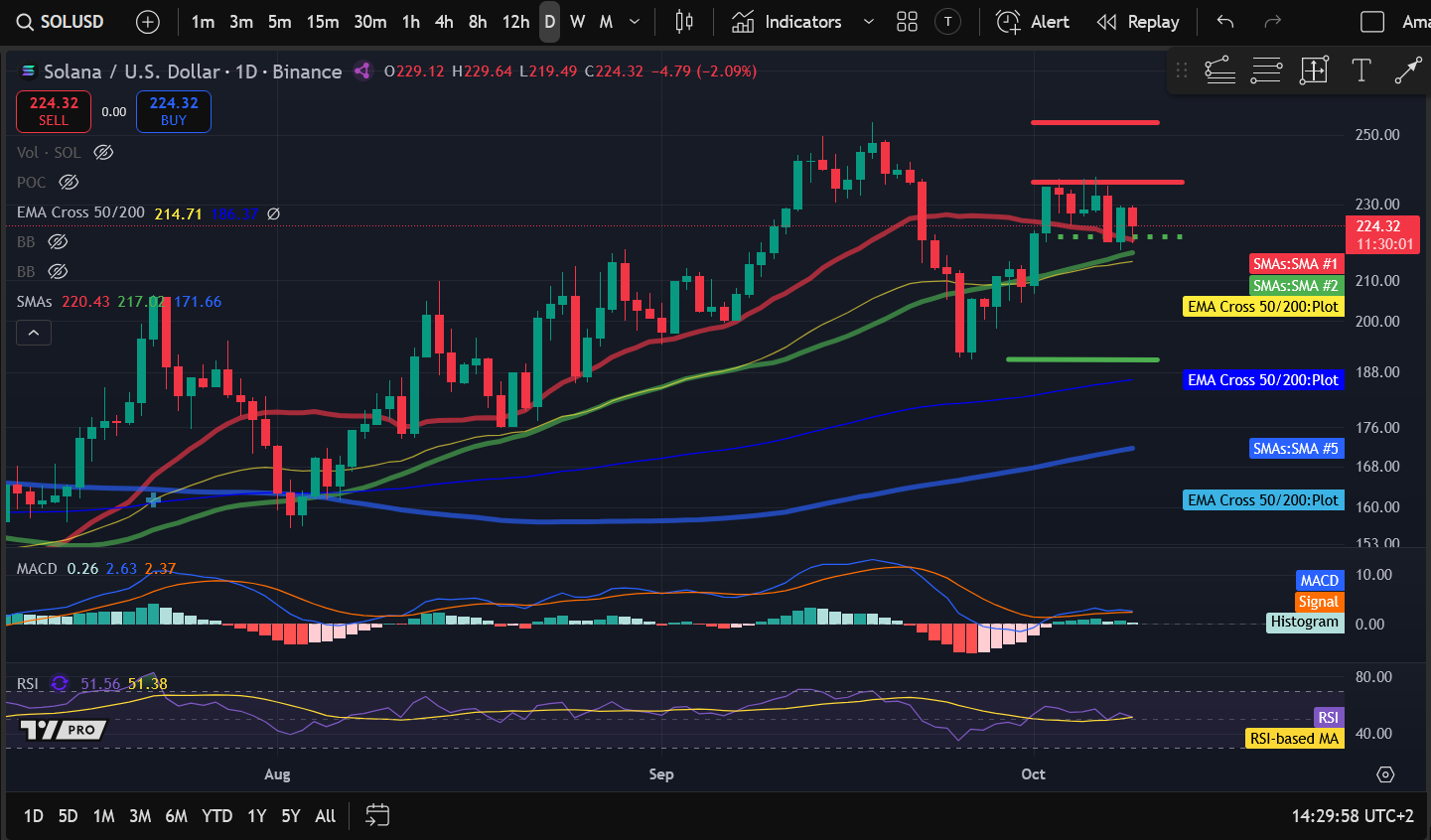Switch to the 1m timeframe
The image size is (1431, 840).
[203, 22]
